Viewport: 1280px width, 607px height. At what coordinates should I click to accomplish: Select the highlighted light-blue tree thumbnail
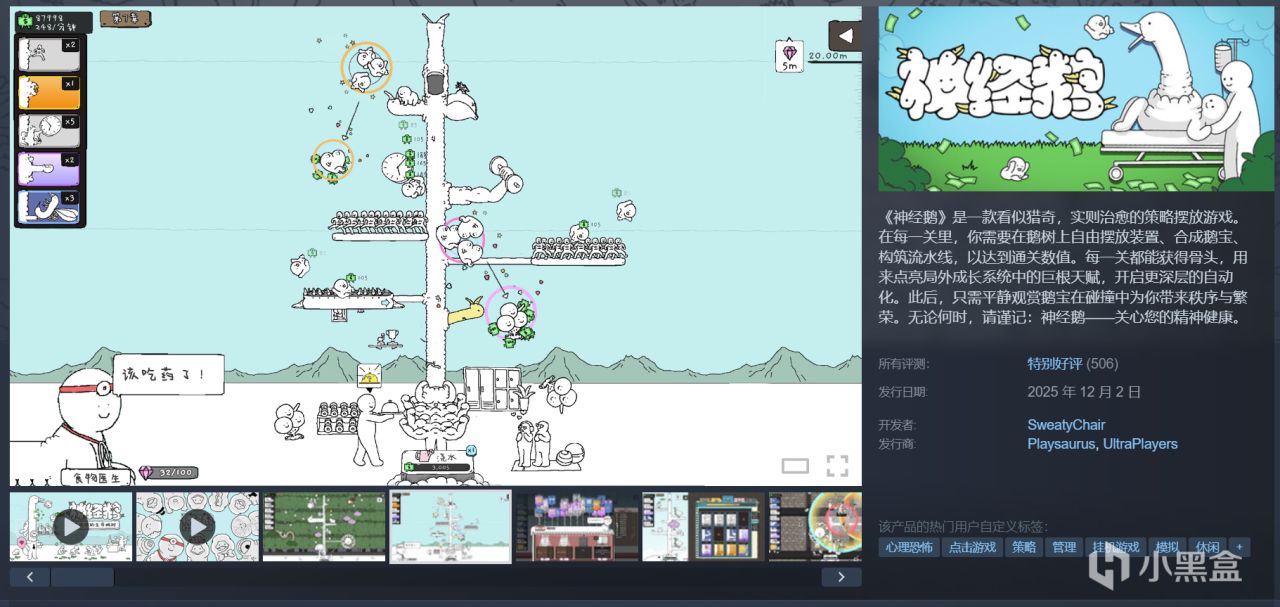450,526
